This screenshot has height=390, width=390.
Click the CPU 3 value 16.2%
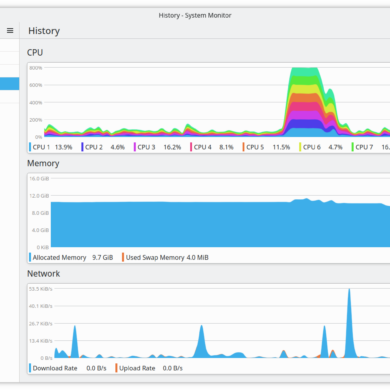tap(172, 147)
